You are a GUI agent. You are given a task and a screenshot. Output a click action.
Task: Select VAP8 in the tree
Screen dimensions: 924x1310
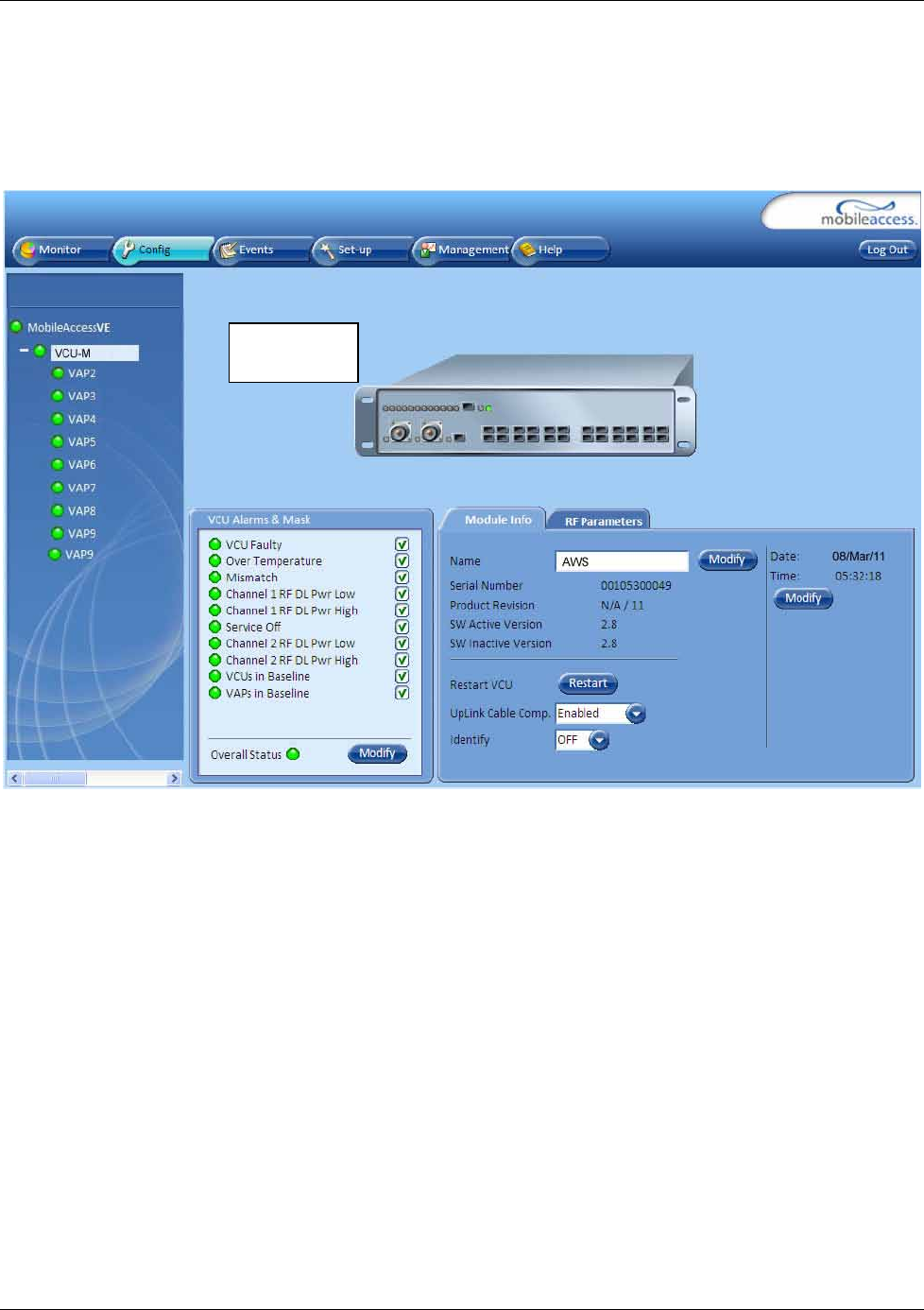pyautogui.click(x=81, y=510)
